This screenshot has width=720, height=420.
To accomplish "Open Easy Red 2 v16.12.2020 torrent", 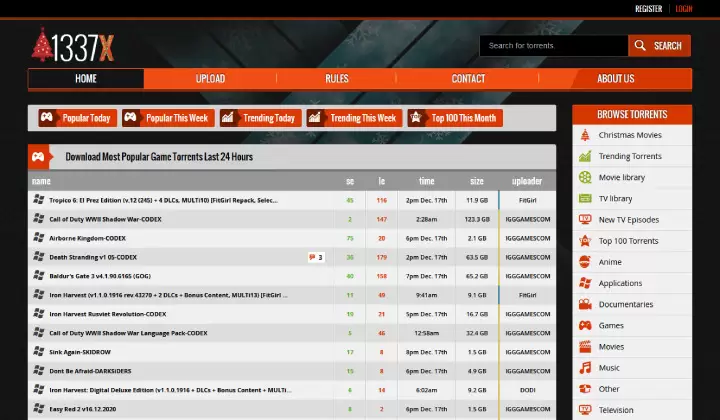I will (x=83, y=409).
